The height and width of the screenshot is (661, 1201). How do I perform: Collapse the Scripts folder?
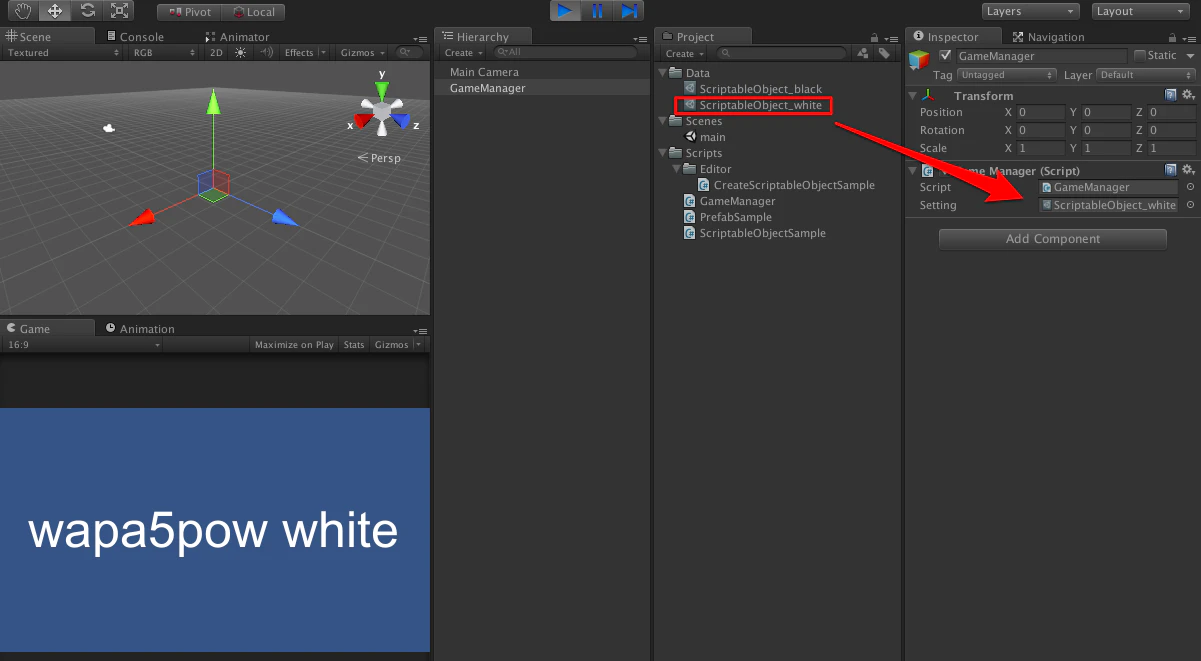pyautogui.click(x=663, y=153)
